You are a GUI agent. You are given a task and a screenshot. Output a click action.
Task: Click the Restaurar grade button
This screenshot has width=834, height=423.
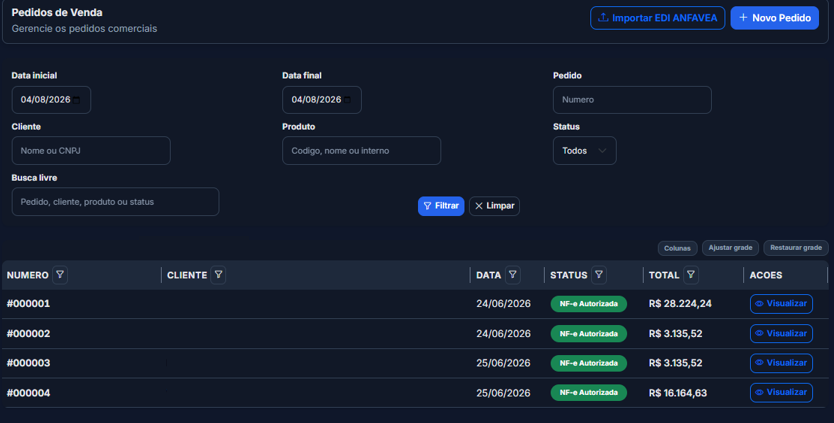pyautogui.click(x=796, y=248)
